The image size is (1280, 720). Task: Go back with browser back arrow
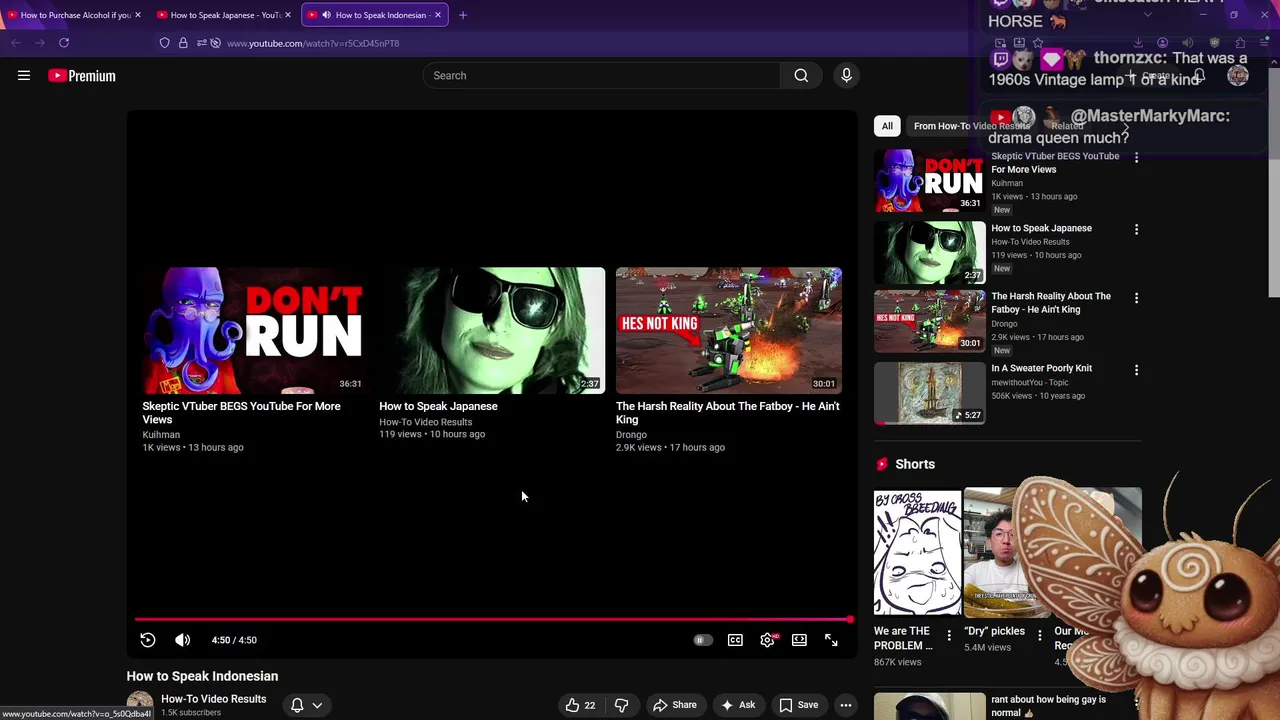pos(16,43)
